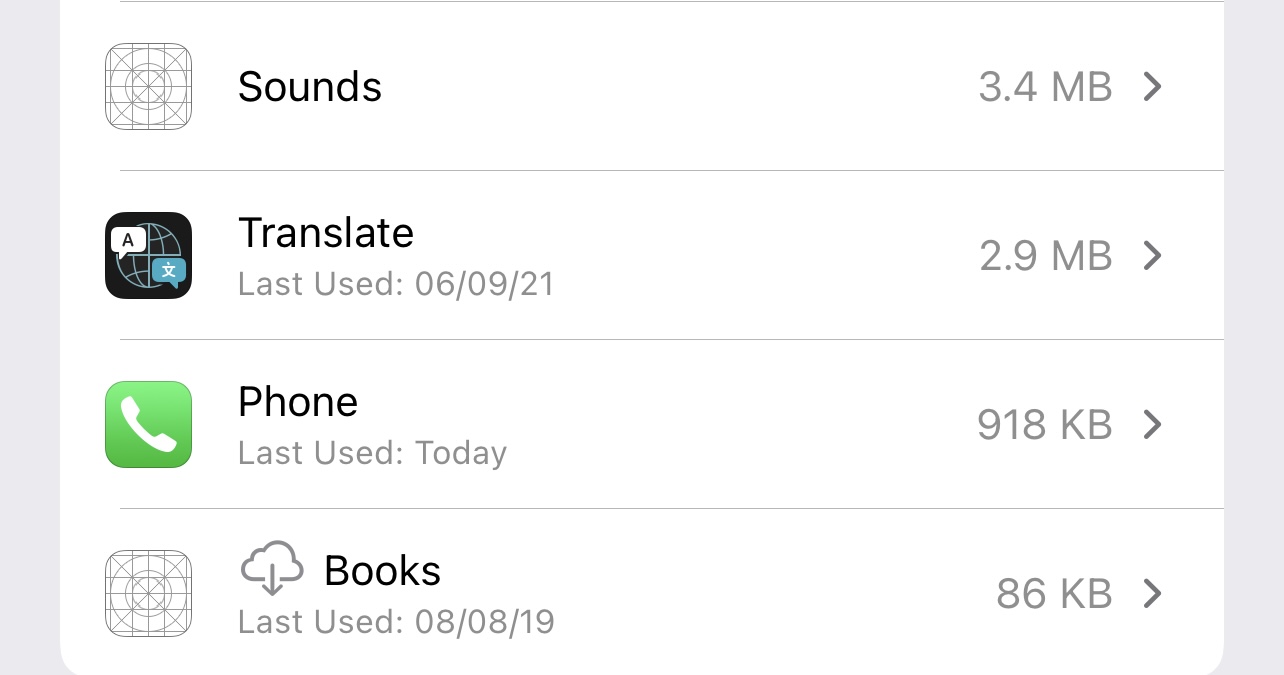
Task: Tap the Translate app icon
Action: pos(148,256)
